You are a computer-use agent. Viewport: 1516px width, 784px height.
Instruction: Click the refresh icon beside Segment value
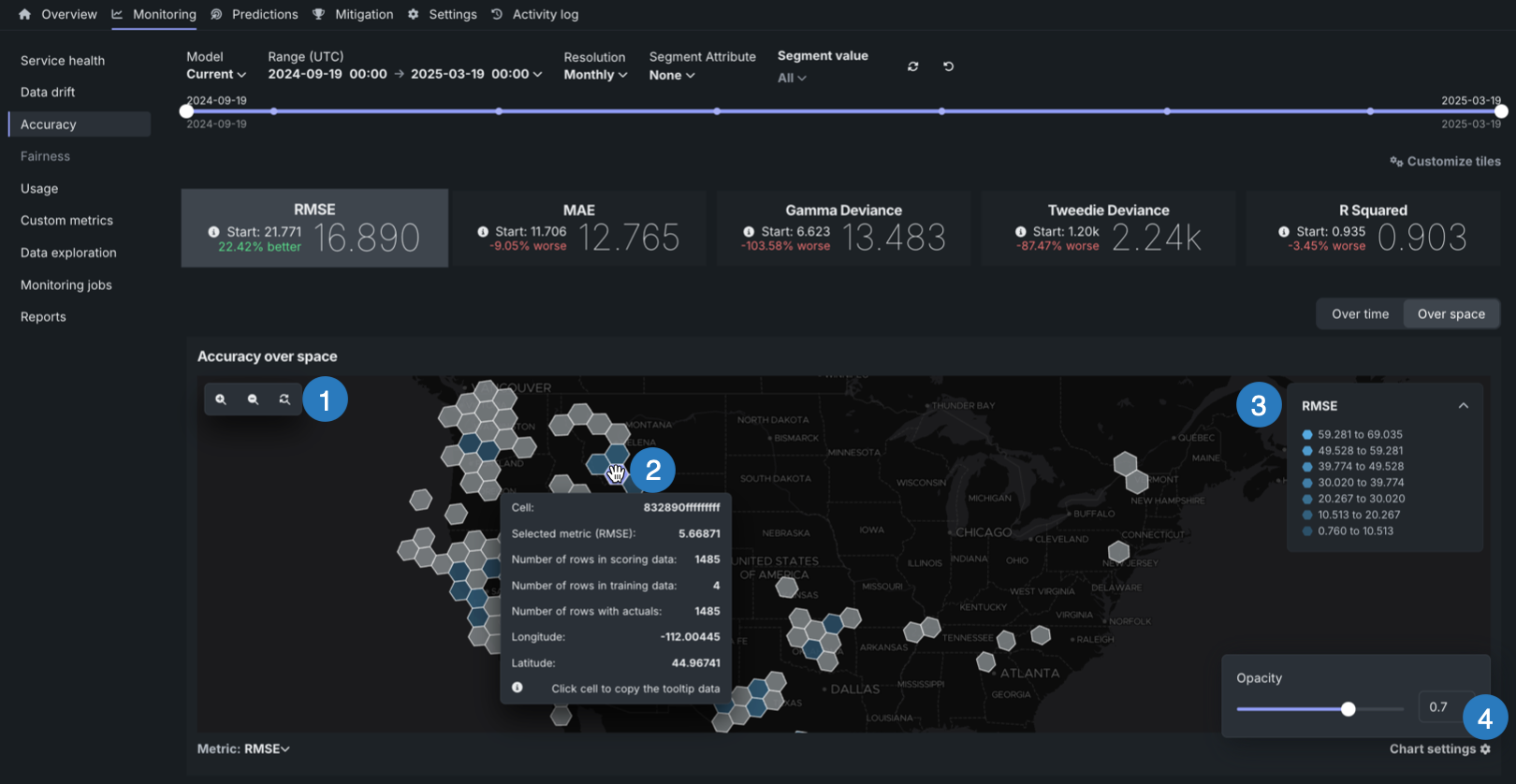(x=912, y=66)
